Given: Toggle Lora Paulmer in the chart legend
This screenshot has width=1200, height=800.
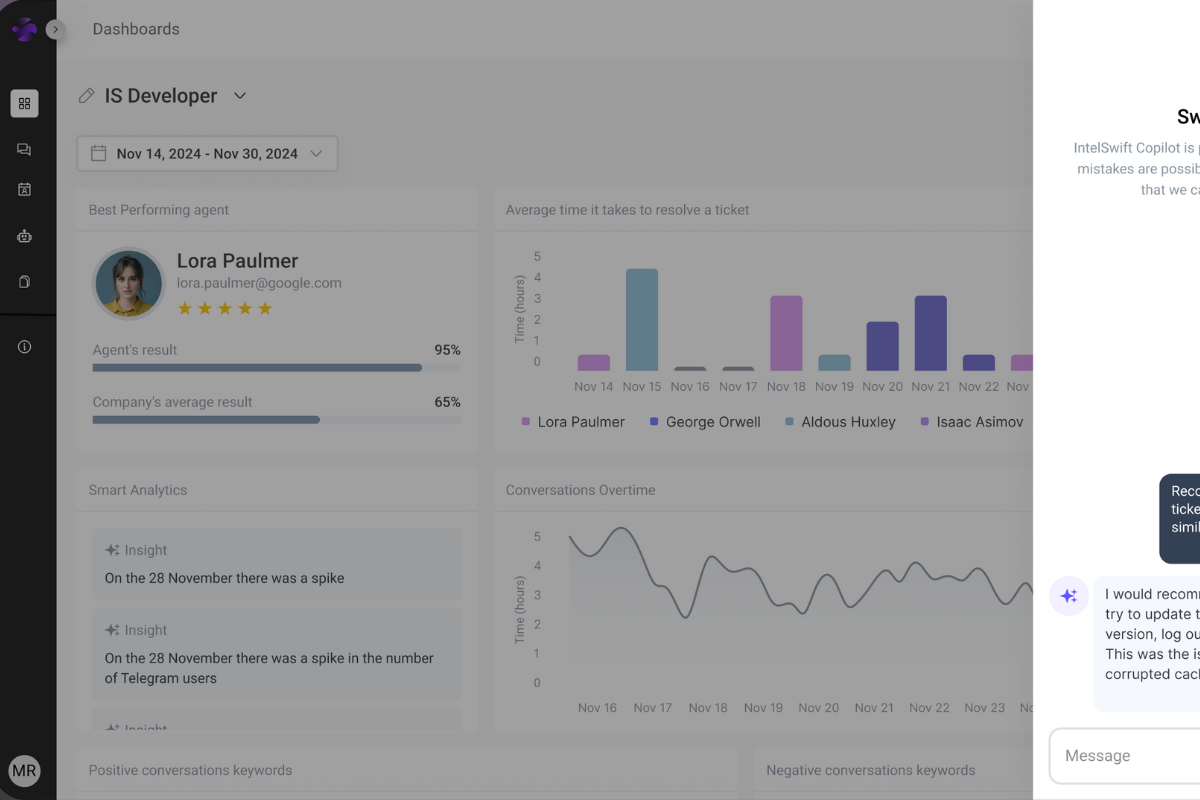Looking at the screenshot, I should (573, 422).
